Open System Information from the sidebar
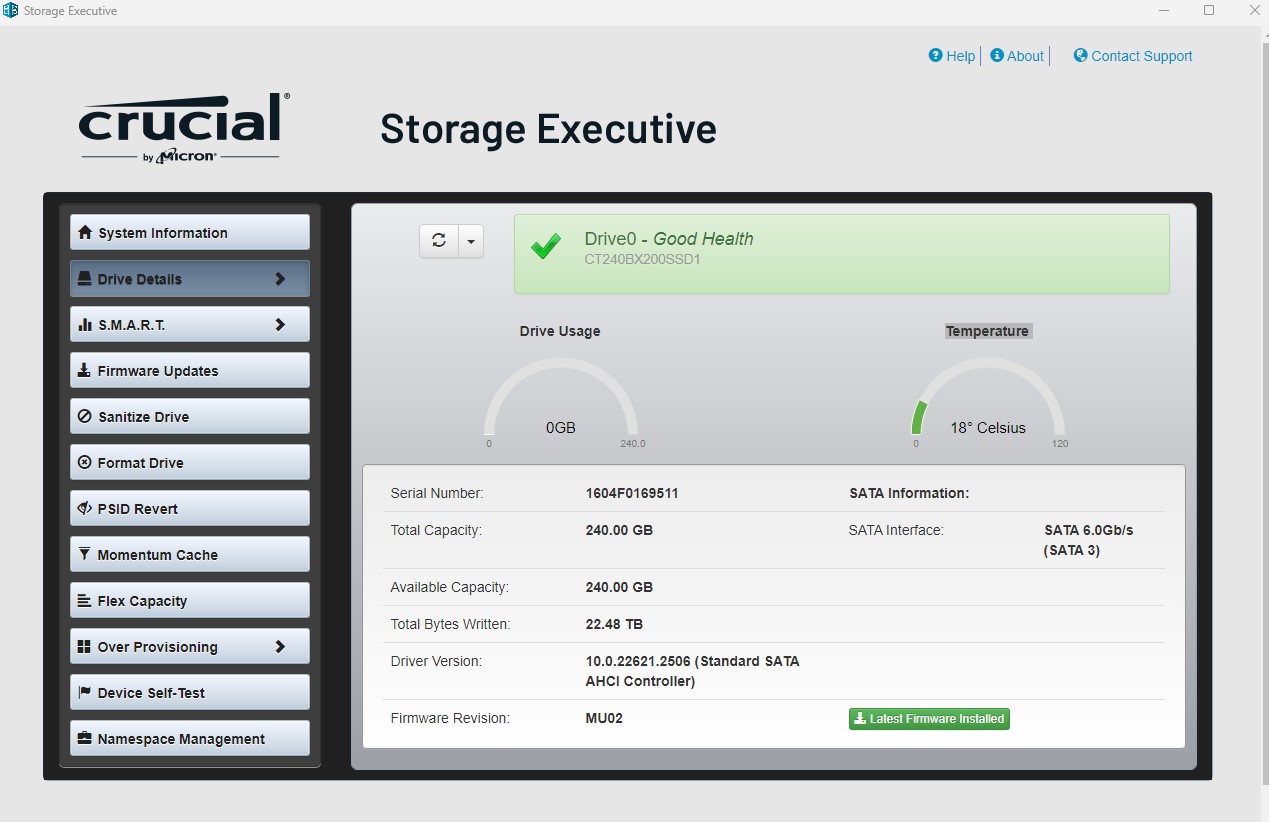 coord(189,233)
